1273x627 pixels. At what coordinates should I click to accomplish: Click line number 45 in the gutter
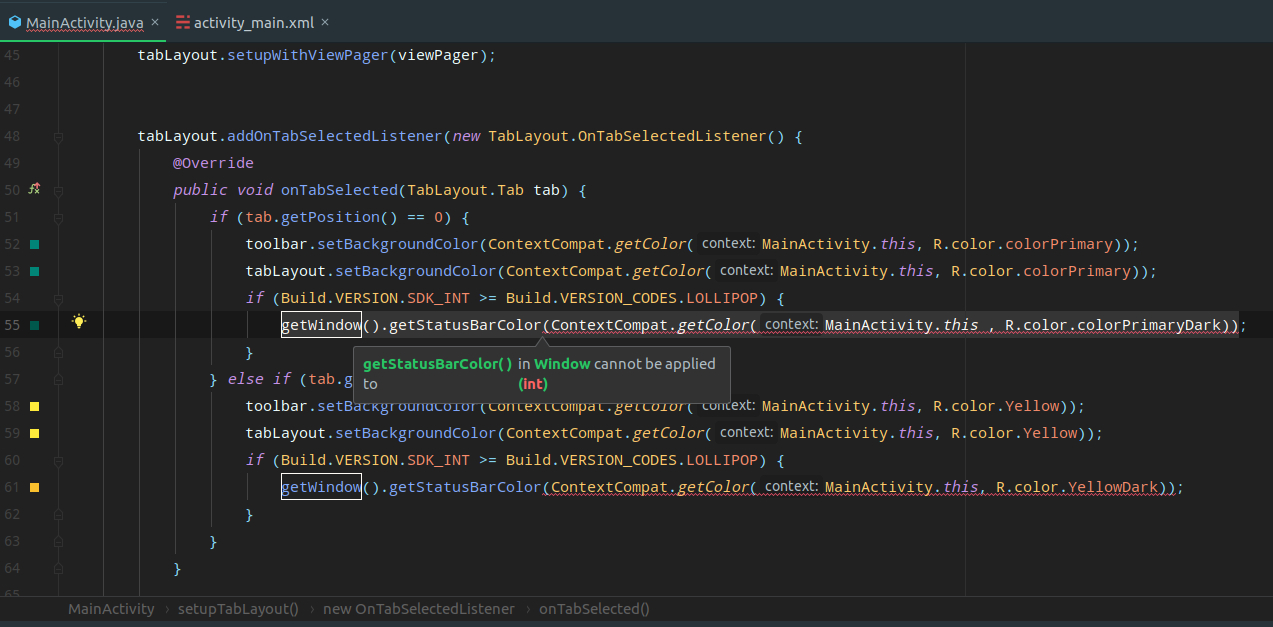pyautogui.click(x=12, y=55)
